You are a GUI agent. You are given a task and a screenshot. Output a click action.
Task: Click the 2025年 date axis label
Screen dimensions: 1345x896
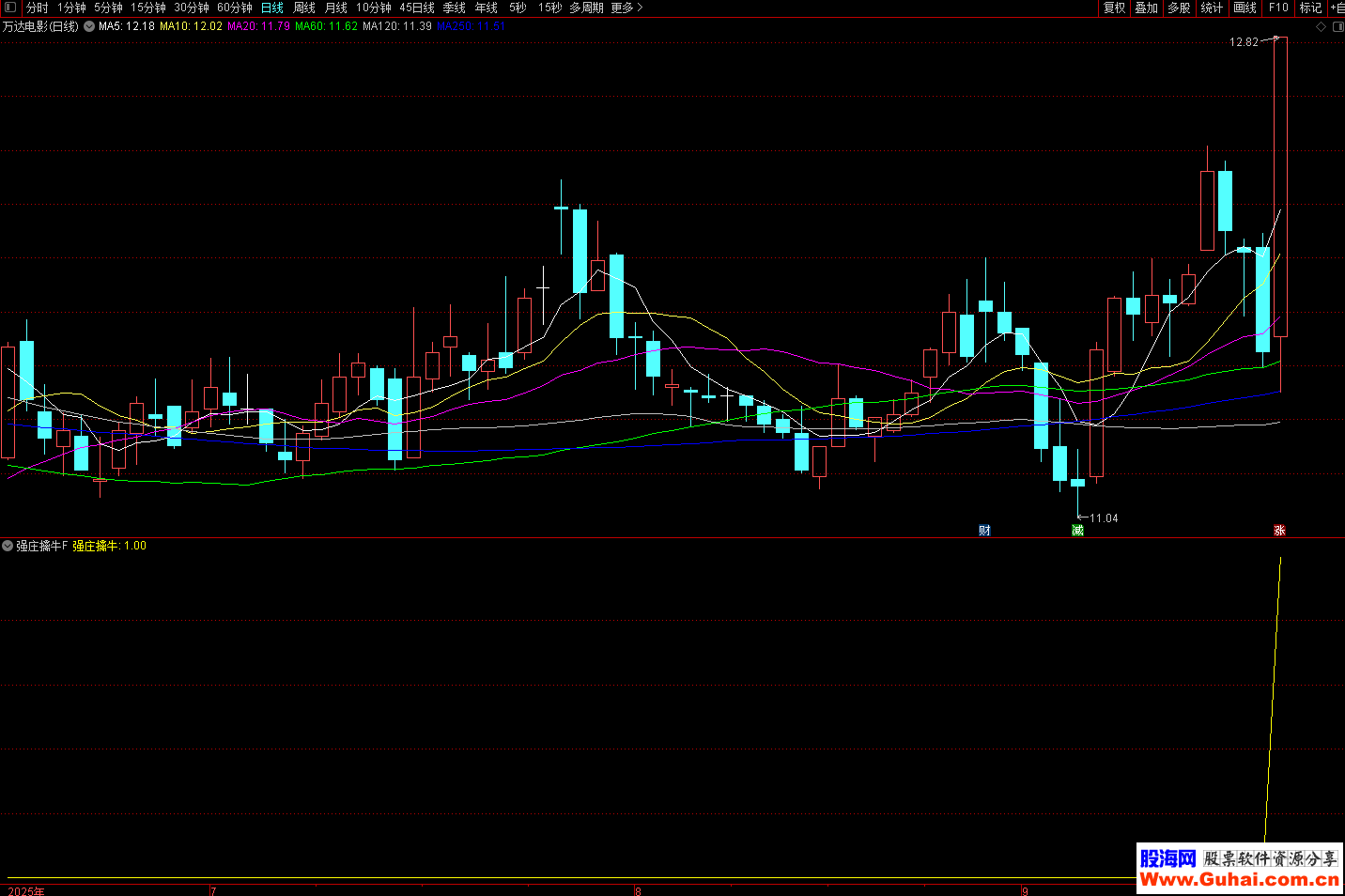pos(26,890)
